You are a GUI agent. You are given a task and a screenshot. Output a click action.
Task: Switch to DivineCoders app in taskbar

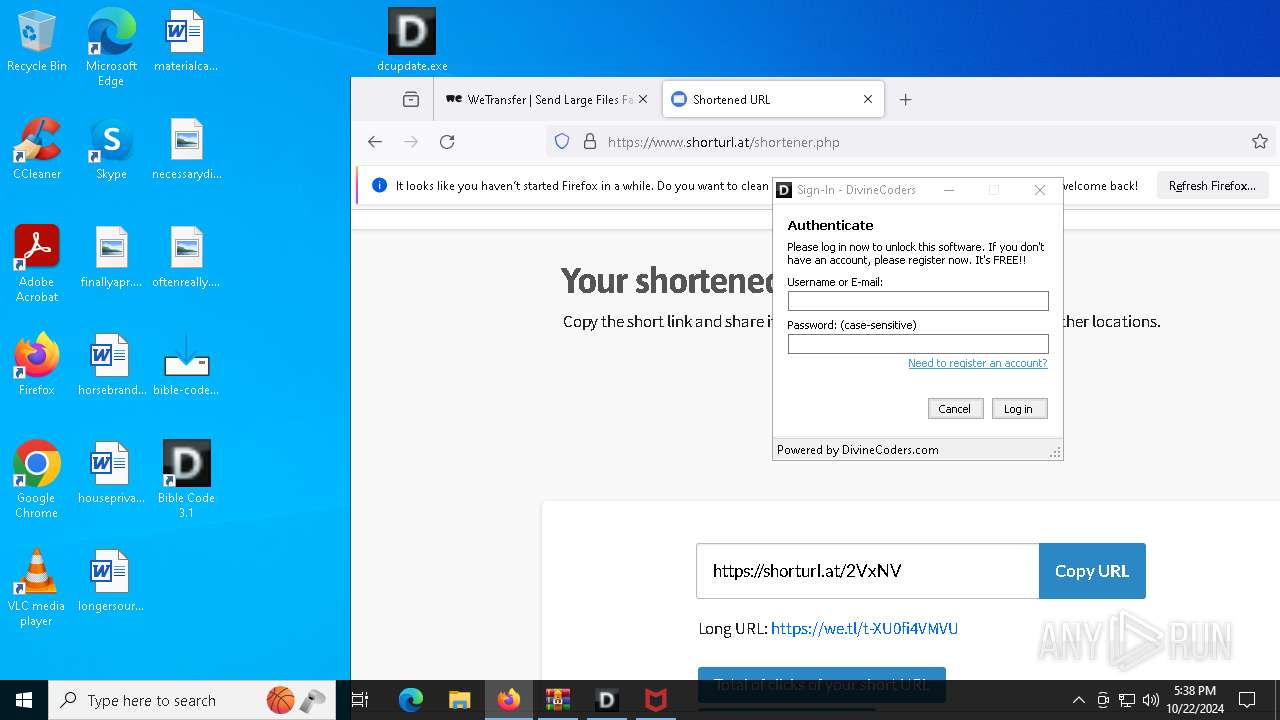(607, 700)
